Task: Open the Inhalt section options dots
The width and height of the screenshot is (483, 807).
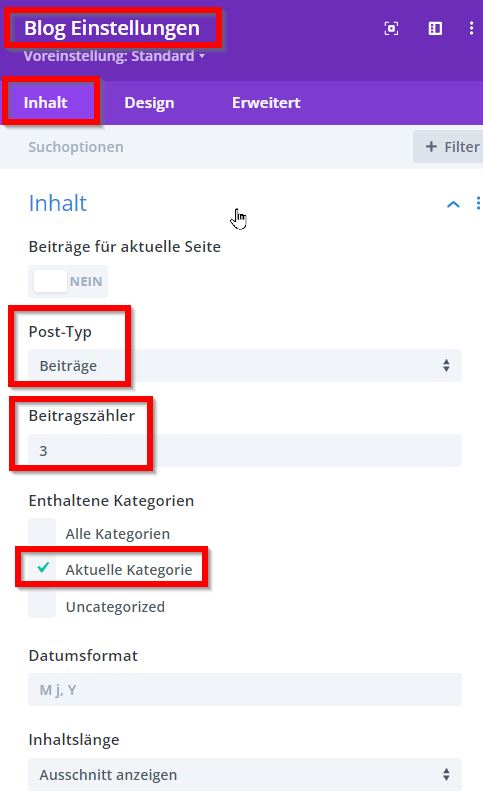Action: [478, 203]
